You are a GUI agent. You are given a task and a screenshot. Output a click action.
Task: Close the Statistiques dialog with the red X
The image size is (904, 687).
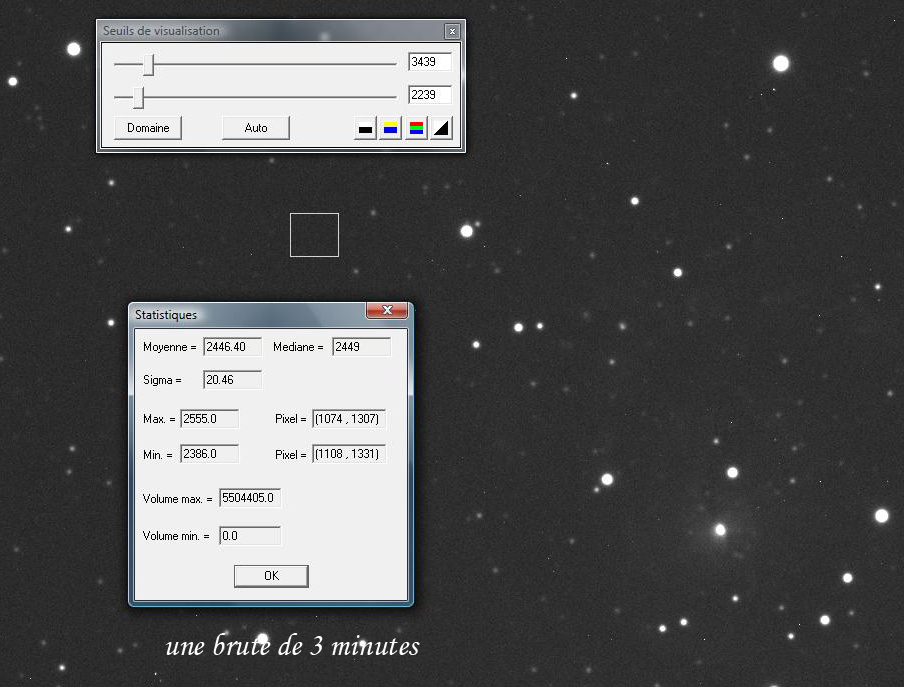tap(387, 310)
